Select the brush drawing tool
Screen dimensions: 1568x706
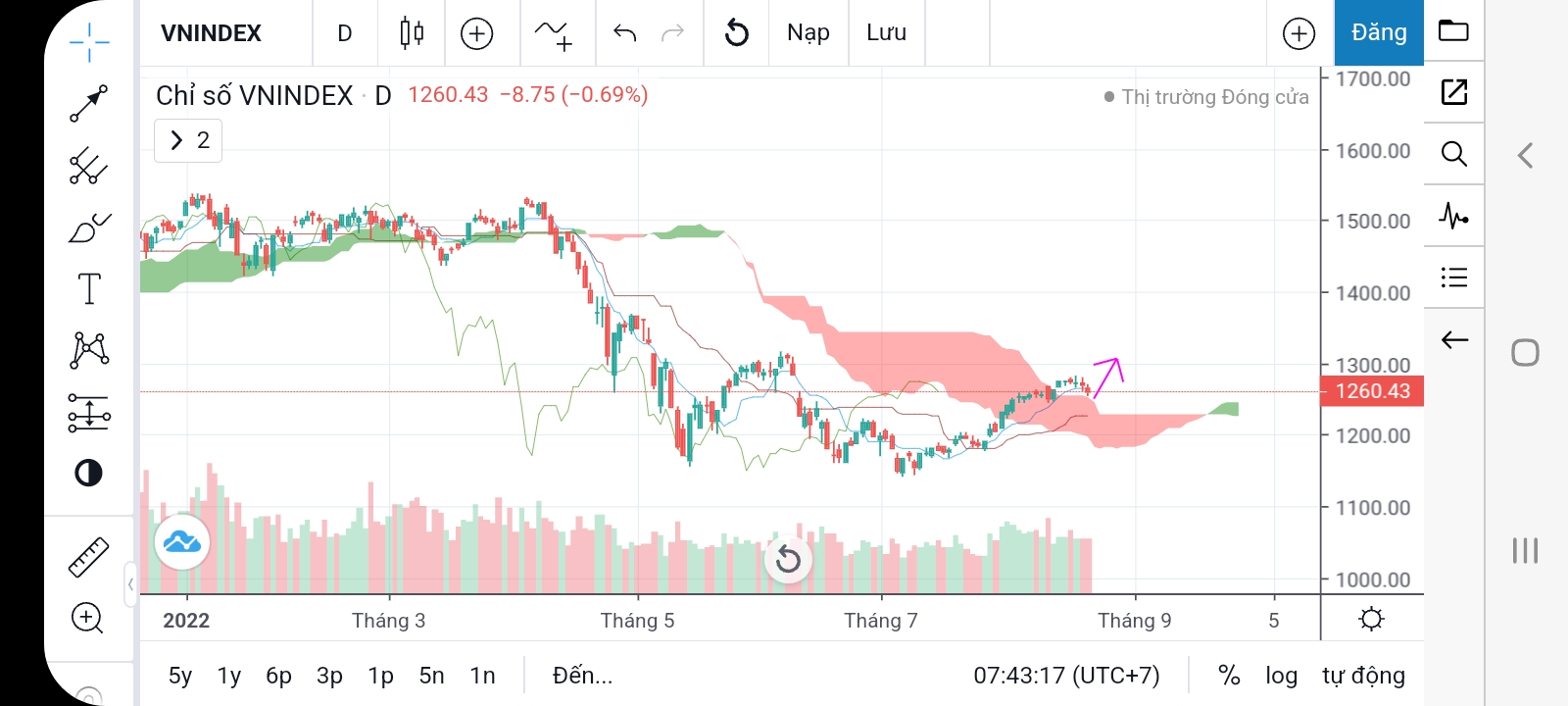[89, 228]
